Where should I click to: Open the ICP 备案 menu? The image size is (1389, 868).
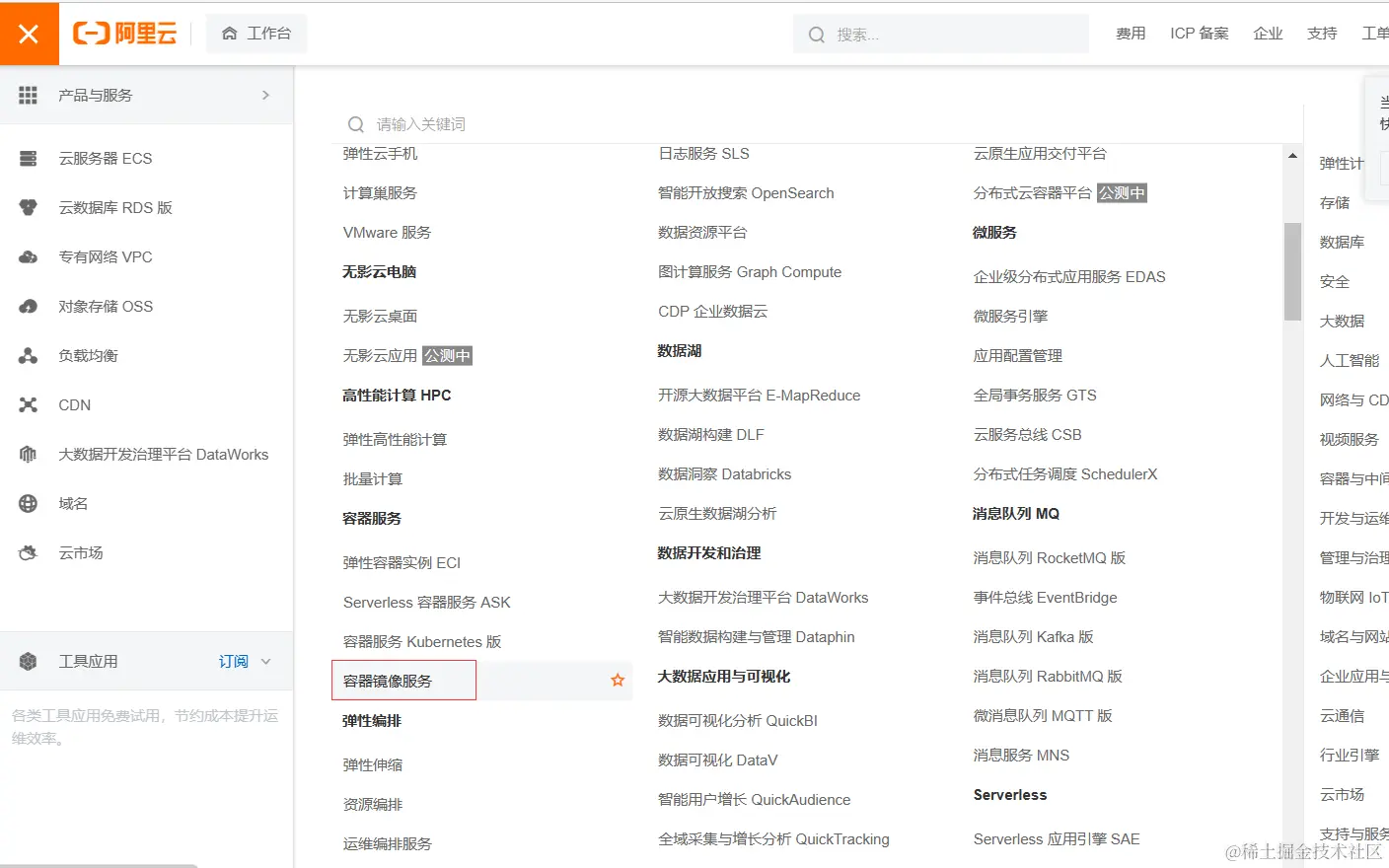tap(1200, 34)
